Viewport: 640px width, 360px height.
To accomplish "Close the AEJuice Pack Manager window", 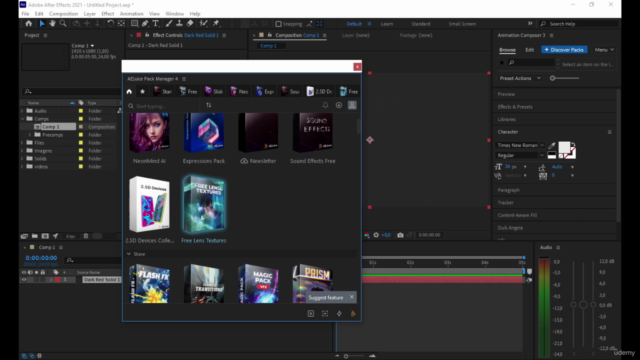I will pyautogui.click(x=357, y=67).
